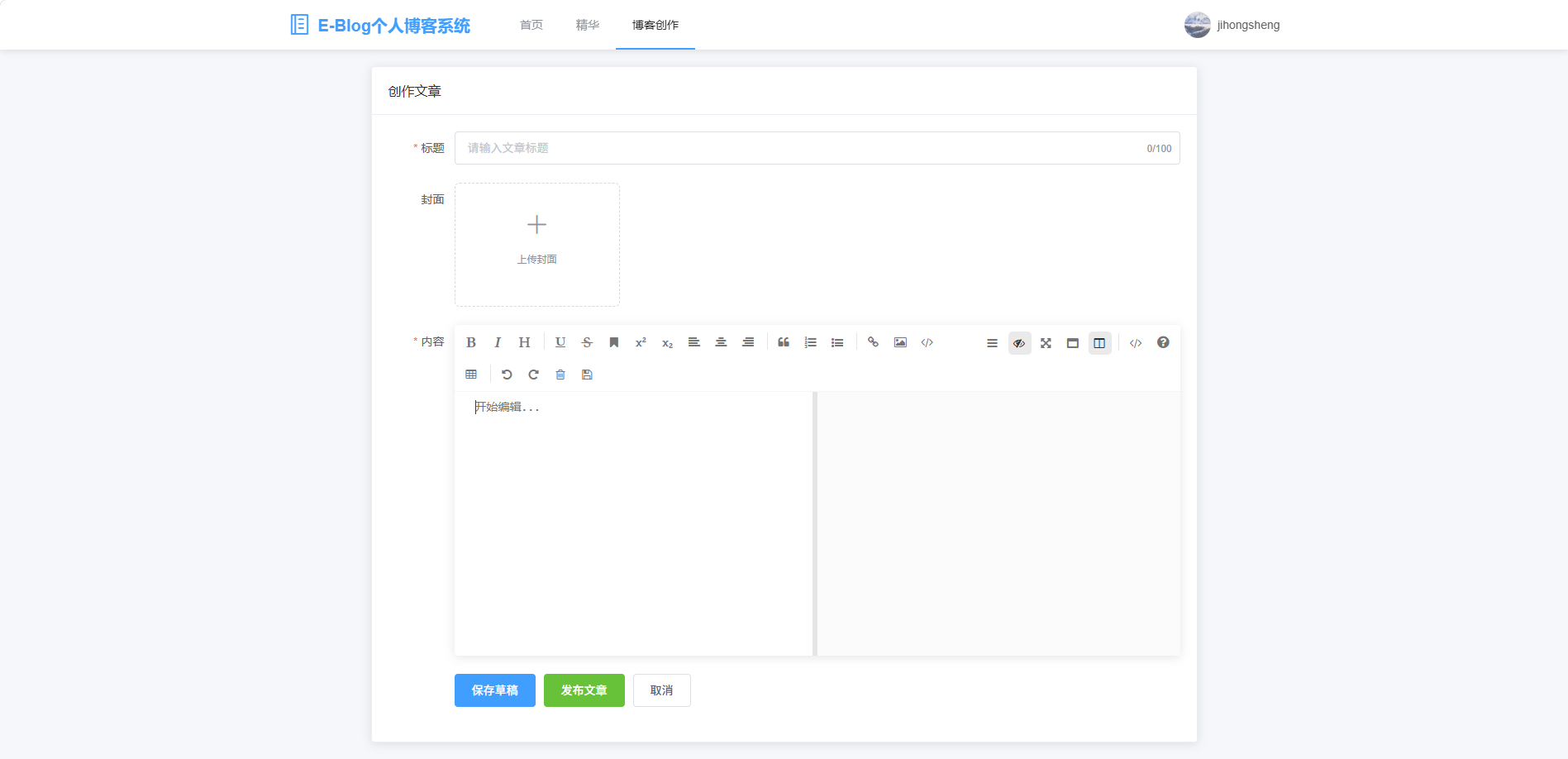Apply italic formatting
1568x759 pixels.
[x=498, y=342]
